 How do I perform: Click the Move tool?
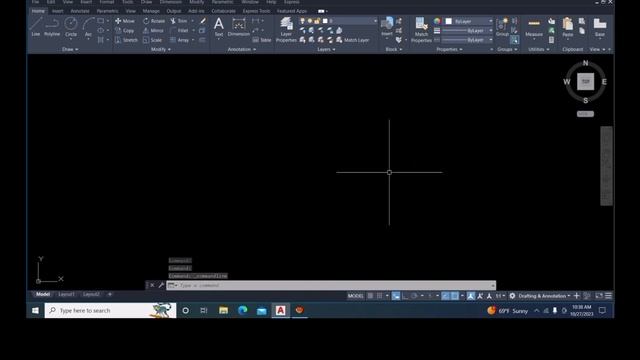(x=124, y=21)
